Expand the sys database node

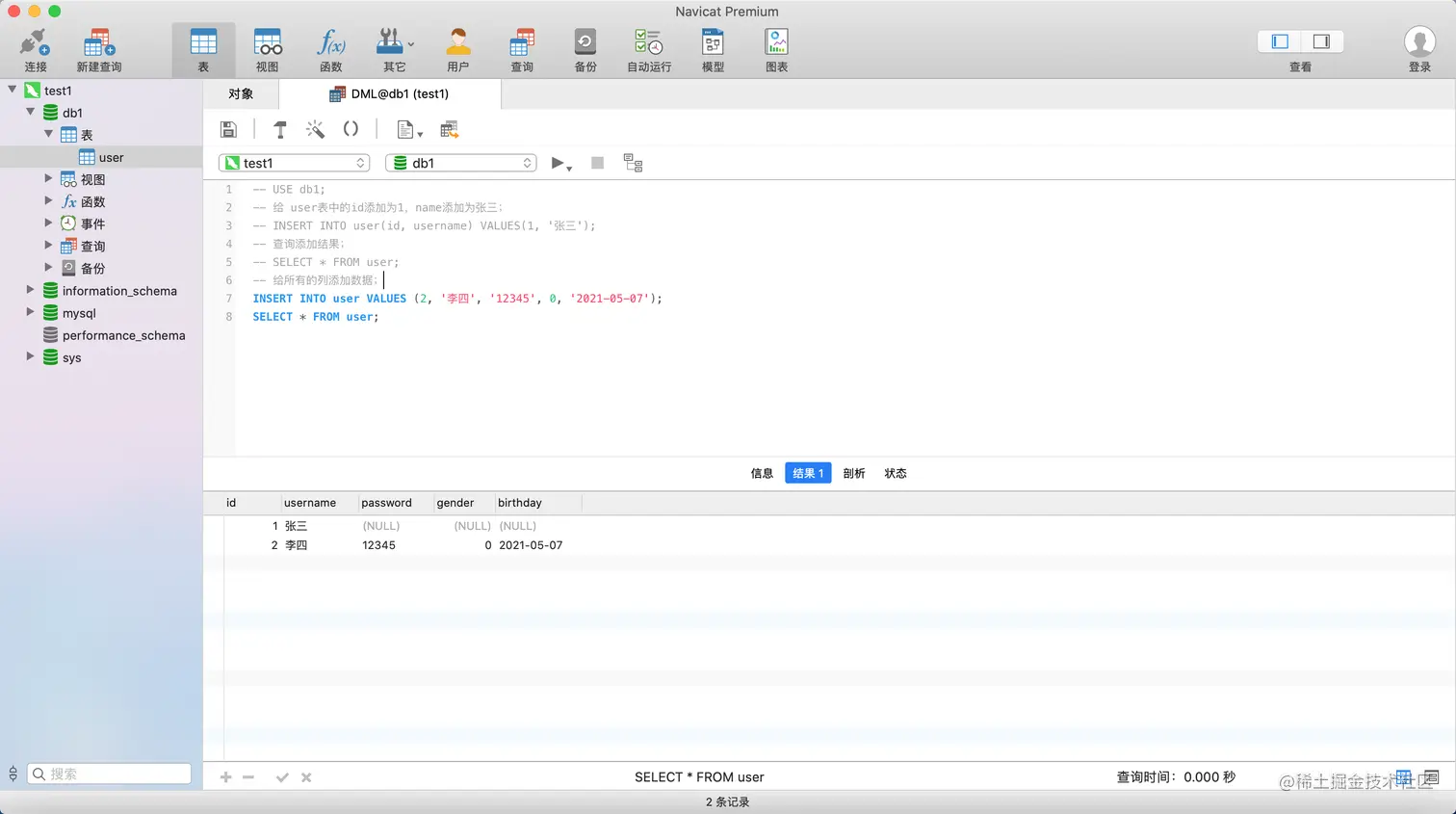tap(31, 355)
